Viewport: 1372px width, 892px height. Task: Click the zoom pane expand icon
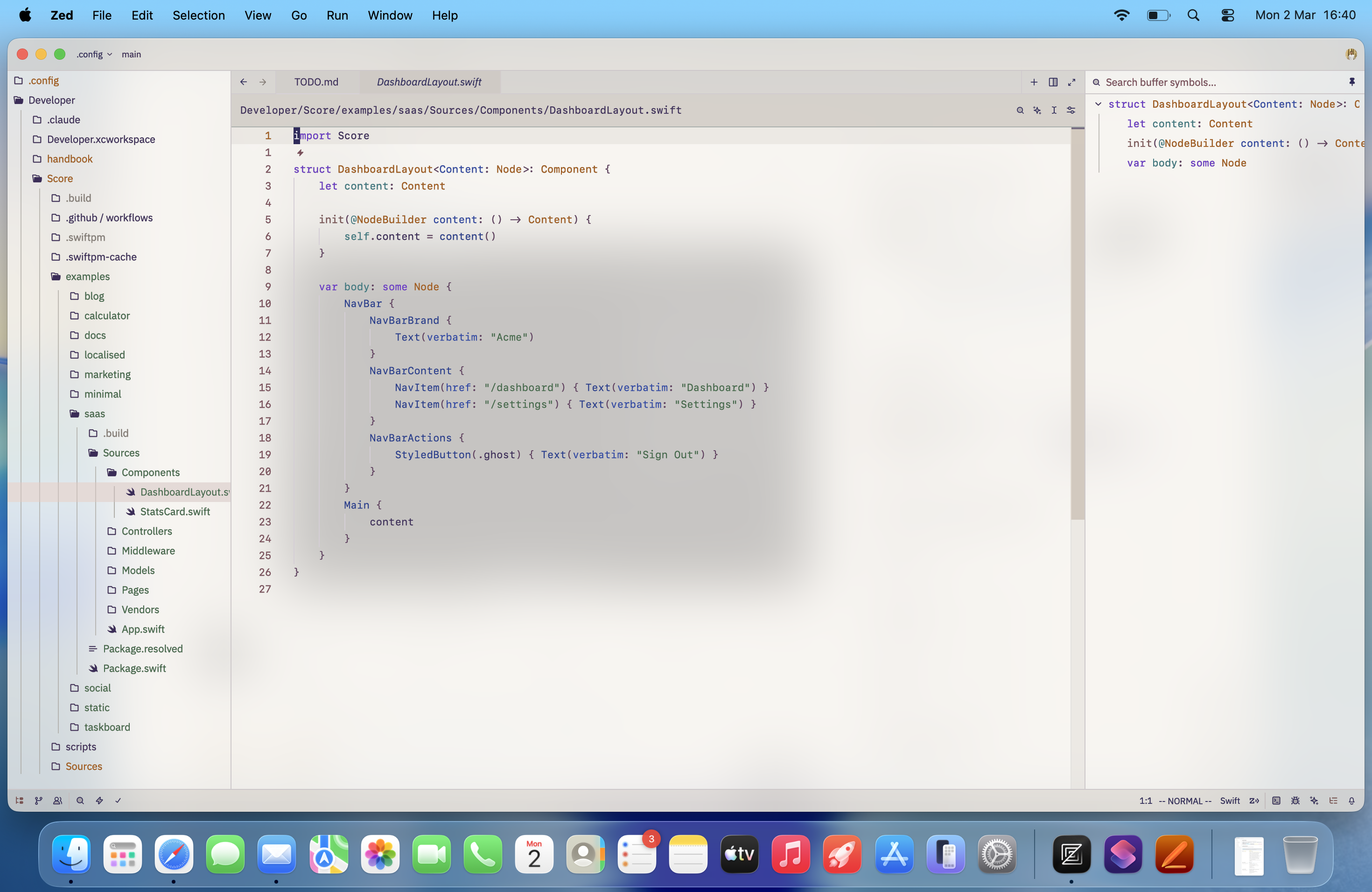click(1071, 82)
